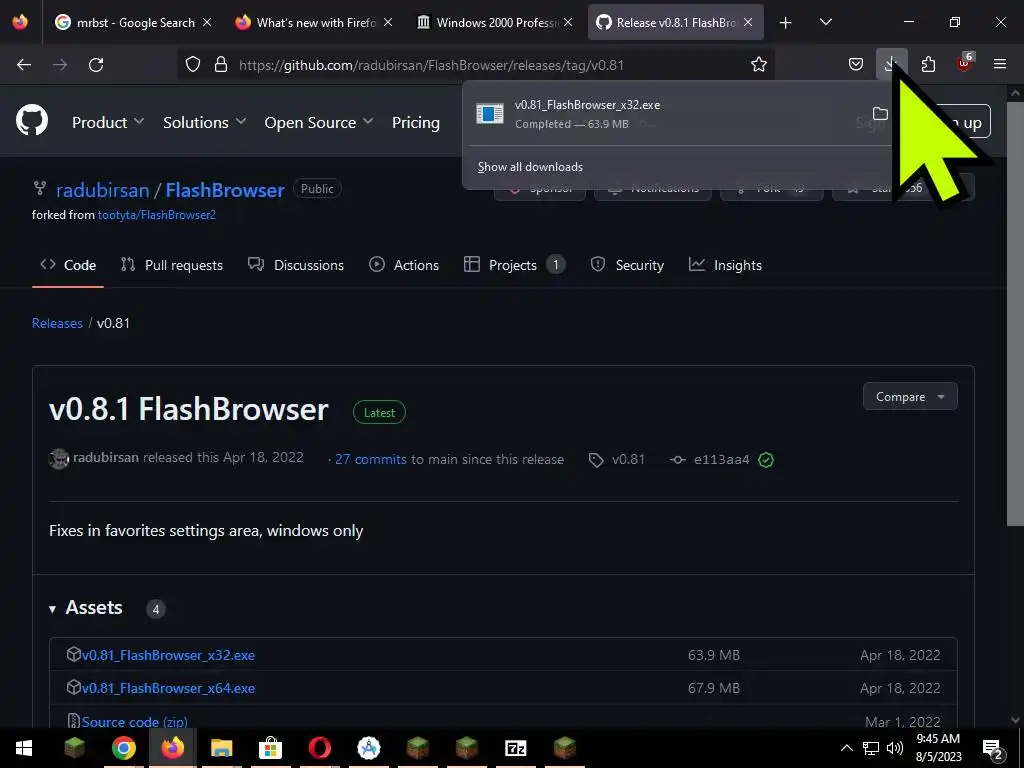Open a new tab with plus icon
The height and width of the screenshot is (768, 1024).
click(786, 23)
